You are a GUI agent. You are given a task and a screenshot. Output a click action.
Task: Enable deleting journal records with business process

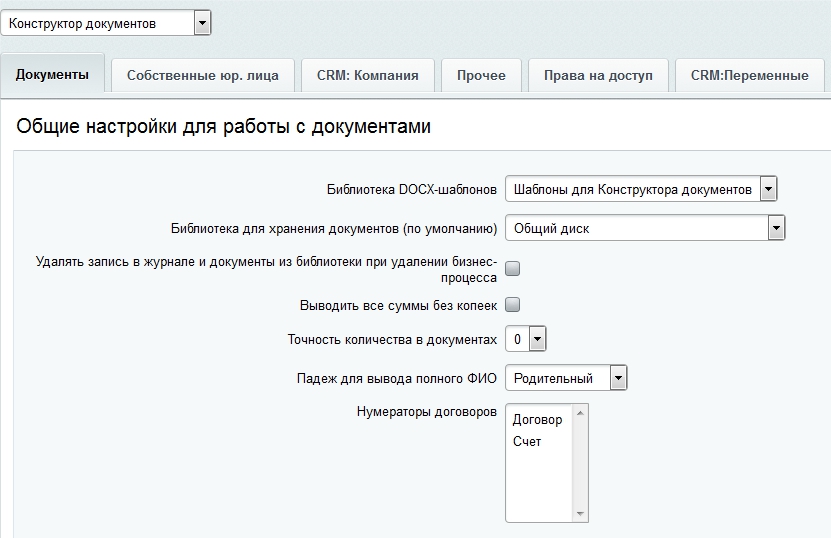(513, 268)
